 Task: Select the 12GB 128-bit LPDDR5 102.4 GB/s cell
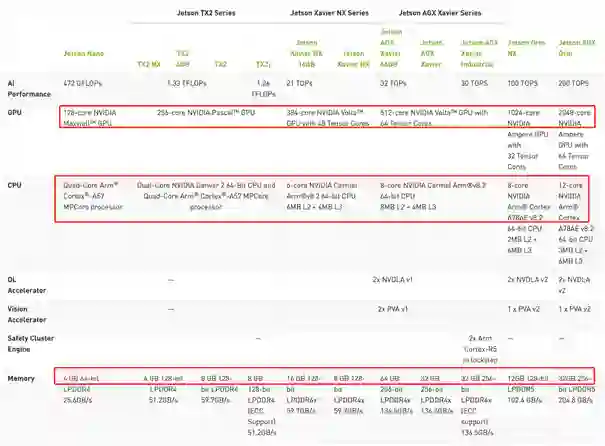[528, 389]
